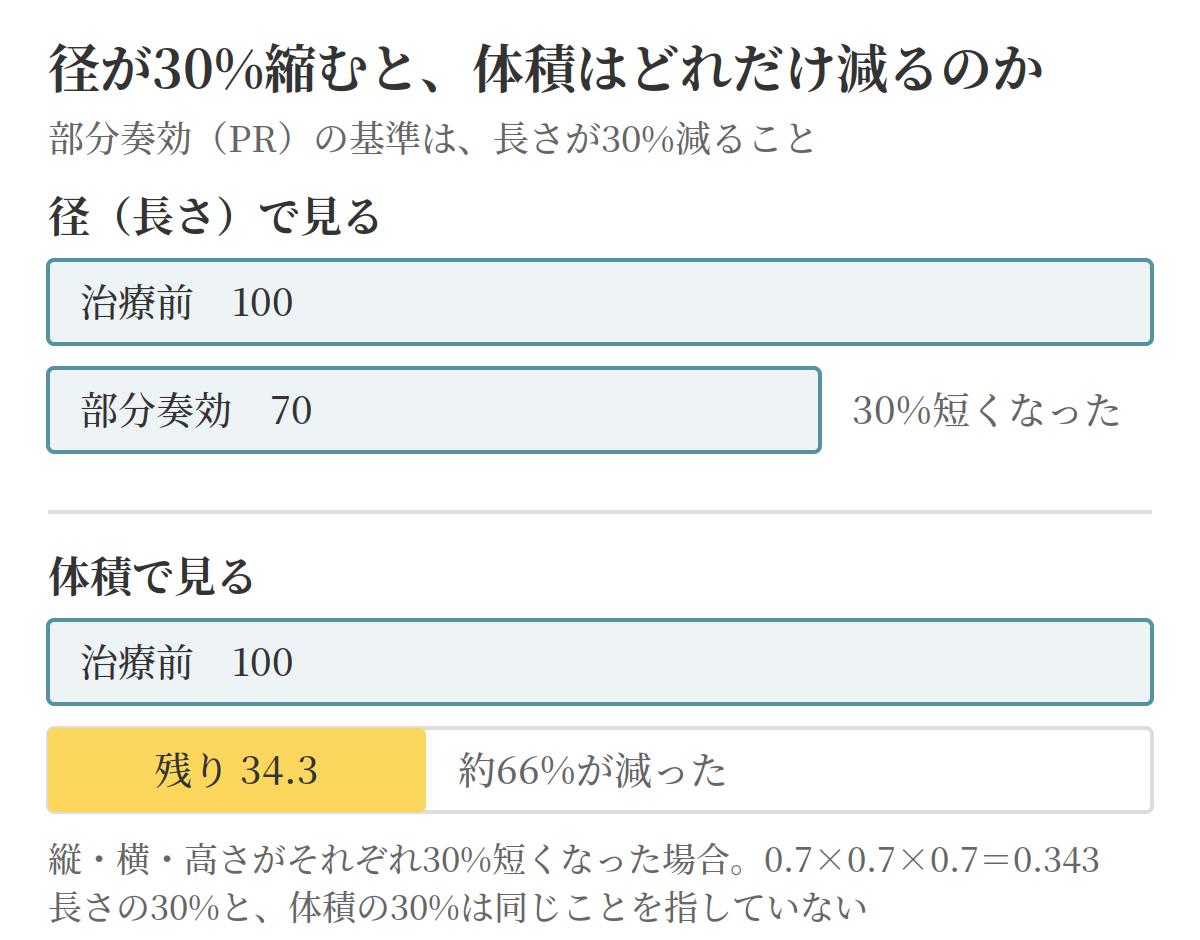Click 部分奏効 text inside the shorter bar
Screen dimensions: 1200x940
156,411
